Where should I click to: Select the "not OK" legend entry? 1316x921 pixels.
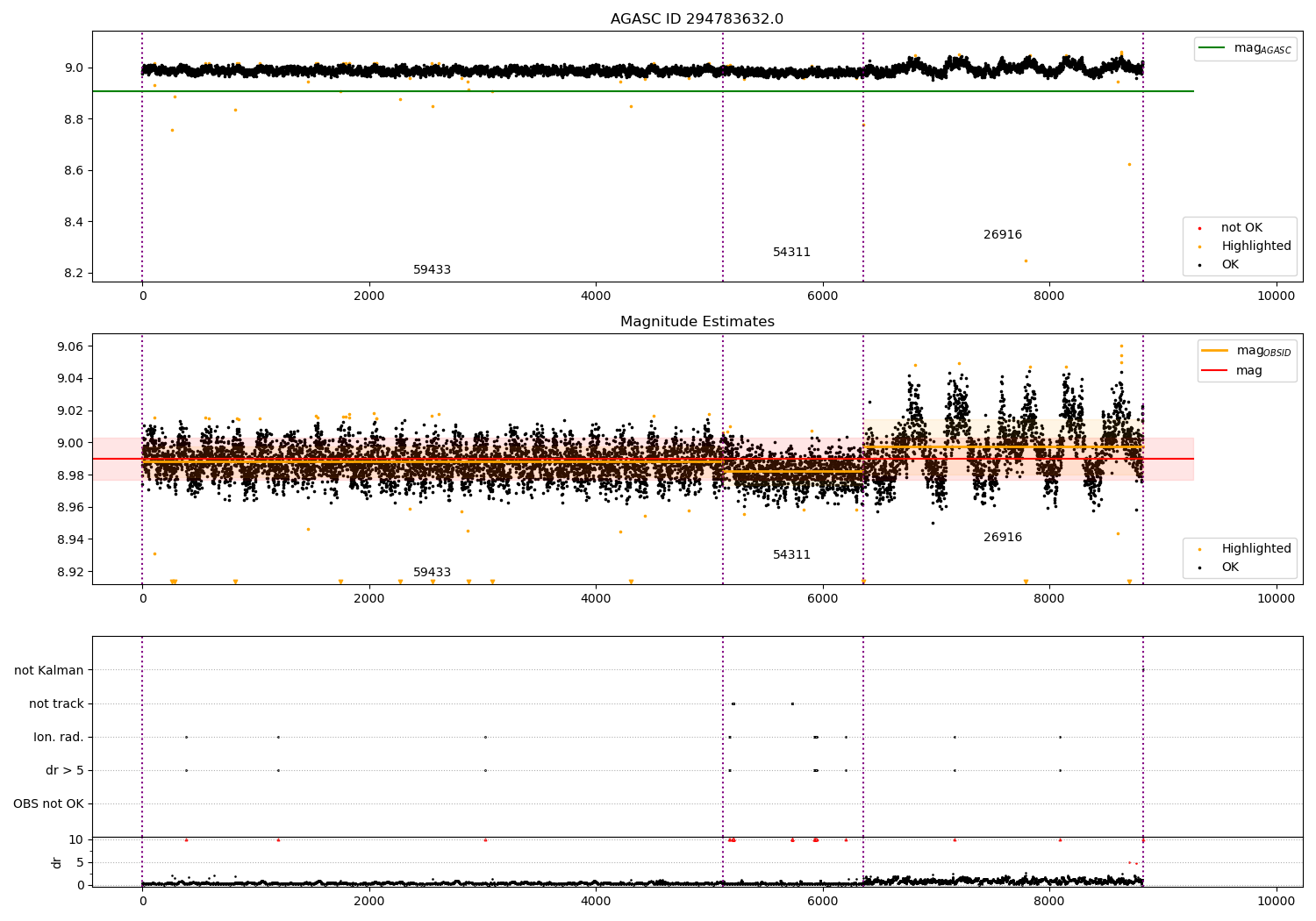1241,228
